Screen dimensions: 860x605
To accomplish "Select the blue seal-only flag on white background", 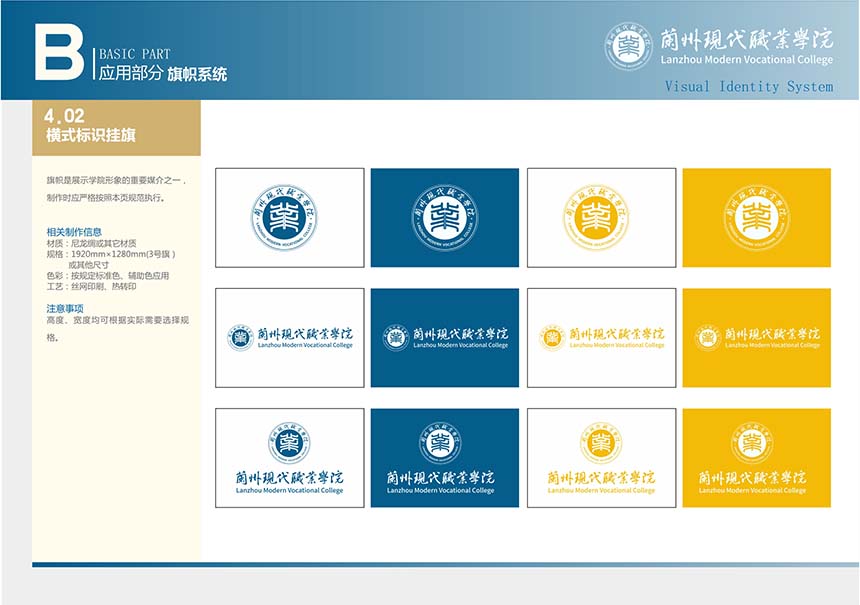I will click(290, 217).
